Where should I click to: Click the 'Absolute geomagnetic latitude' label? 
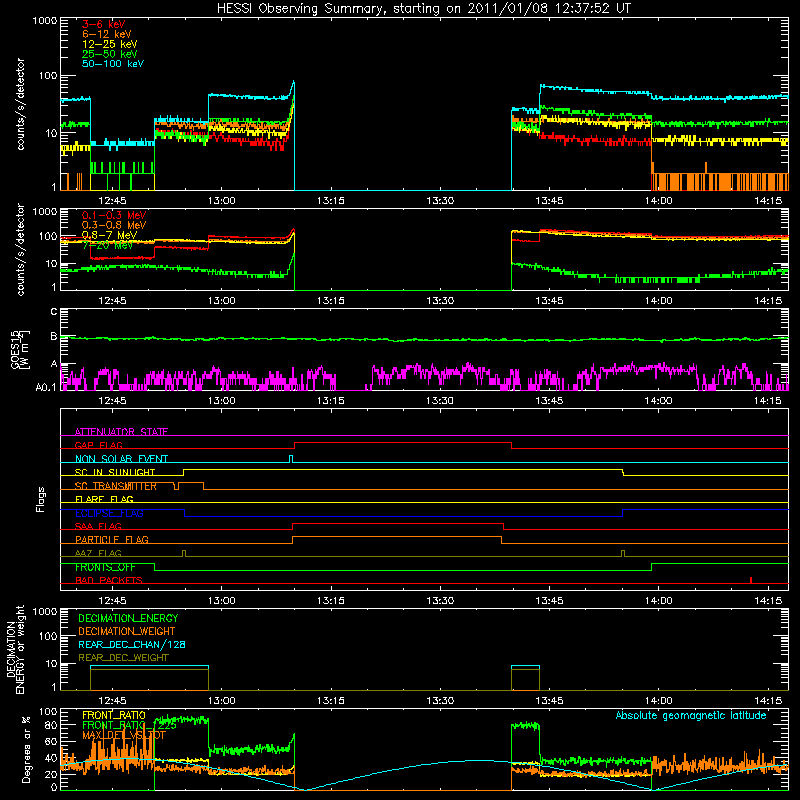point(691,715)
